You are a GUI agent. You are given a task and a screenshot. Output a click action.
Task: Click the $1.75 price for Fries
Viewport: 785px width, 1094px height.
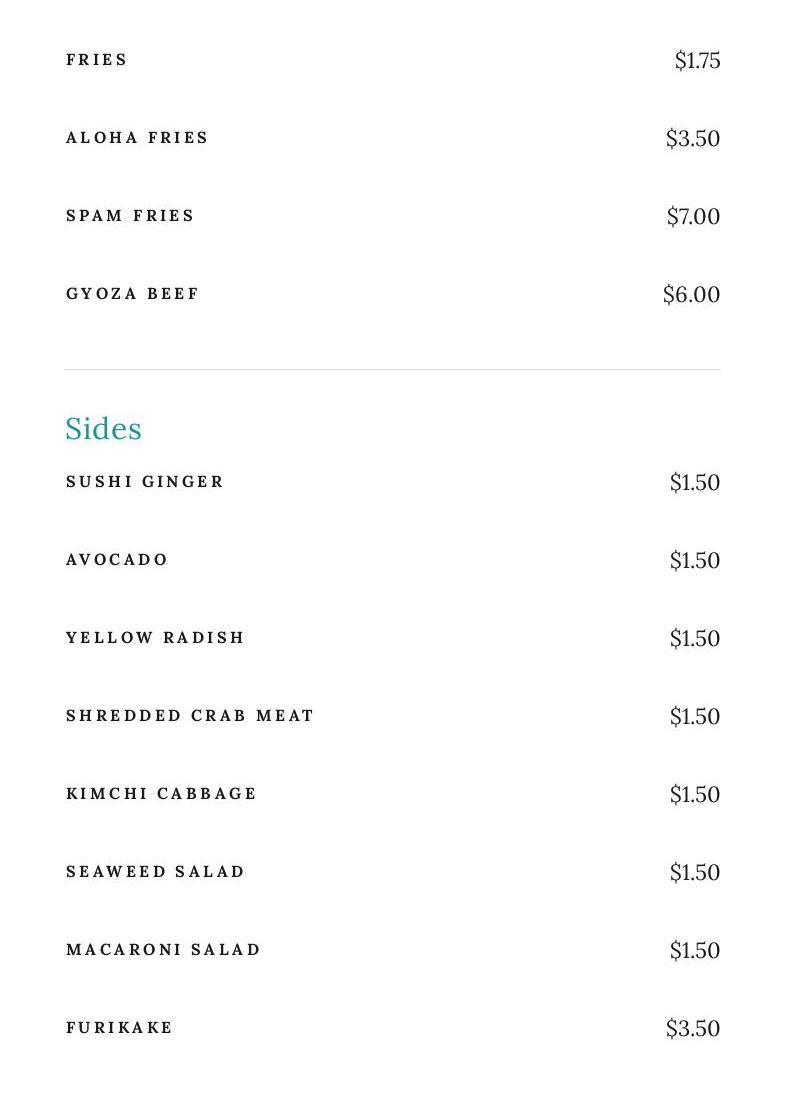pyautogui.click(x=697, y=61)
